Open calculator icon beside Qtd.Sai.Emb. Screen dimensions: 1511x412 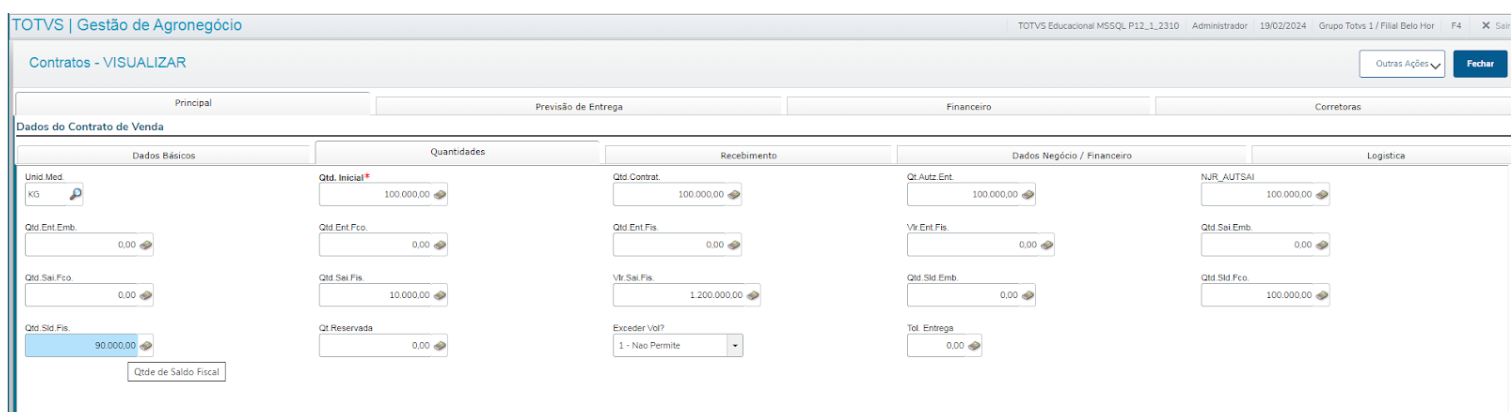1322,245
